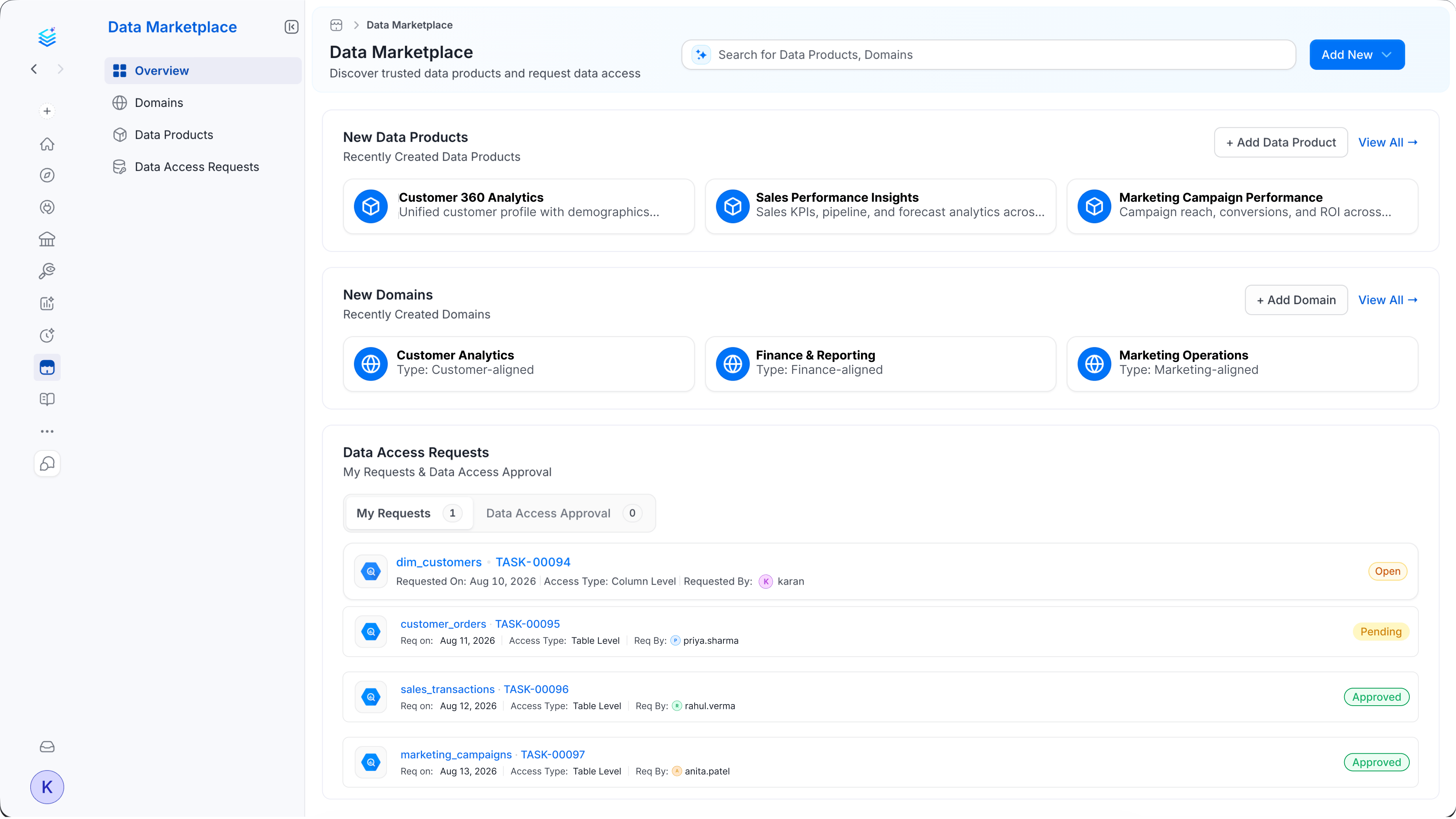The height and width of the screenshot is (819, 1456).
Task: Open Home icon in left rail
Action: coord(47,144)
